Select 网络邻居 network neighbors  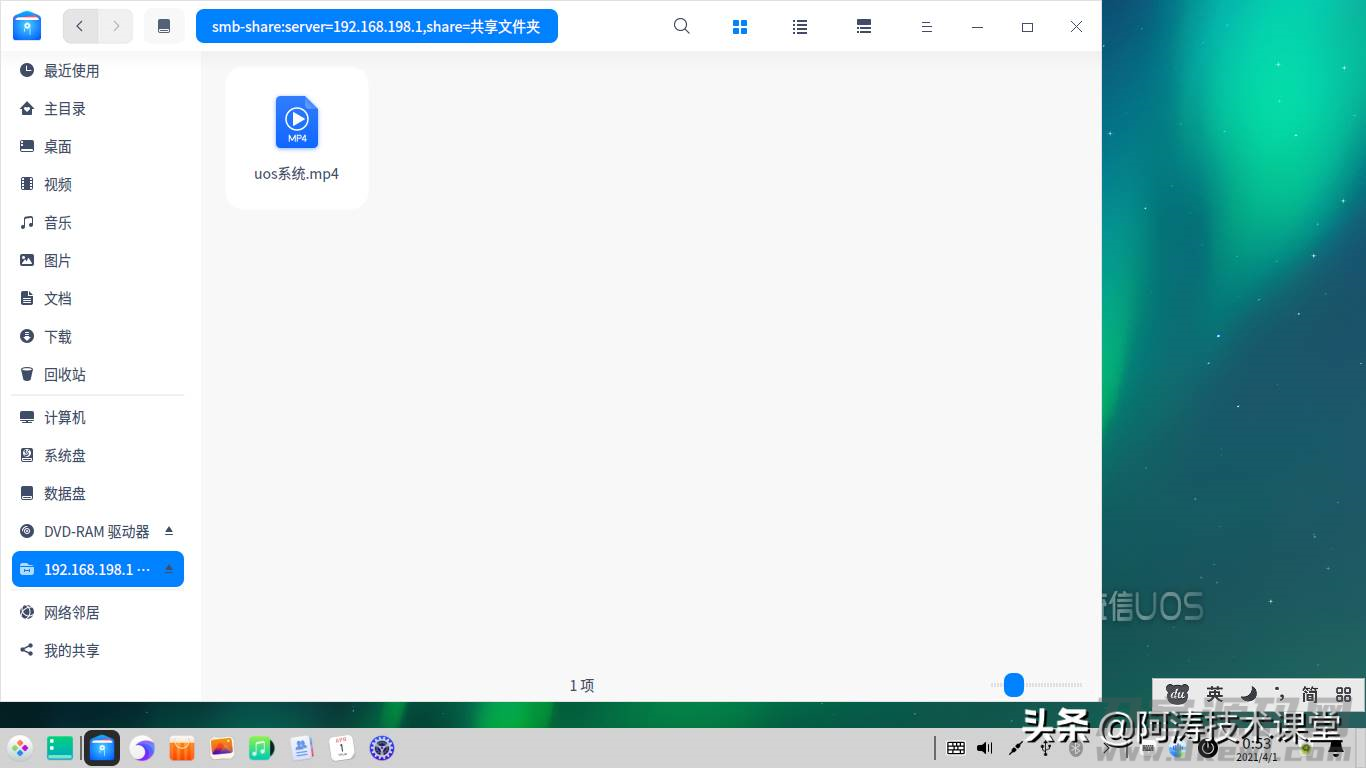pyautogui.click(x=98, y=613)
